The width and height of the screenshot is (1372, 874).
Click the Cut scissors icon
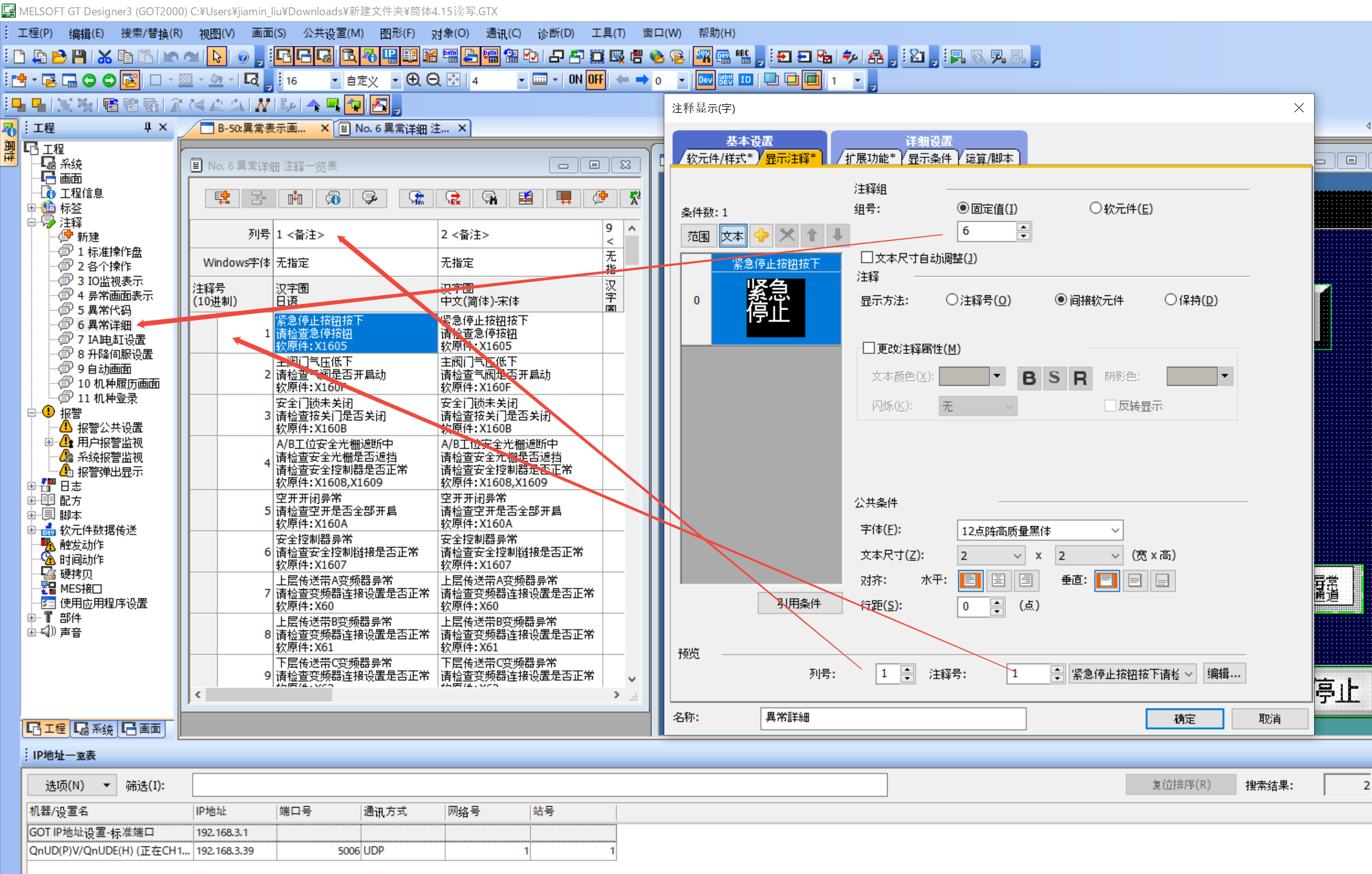pyautogui.click(x=104, y=57)
